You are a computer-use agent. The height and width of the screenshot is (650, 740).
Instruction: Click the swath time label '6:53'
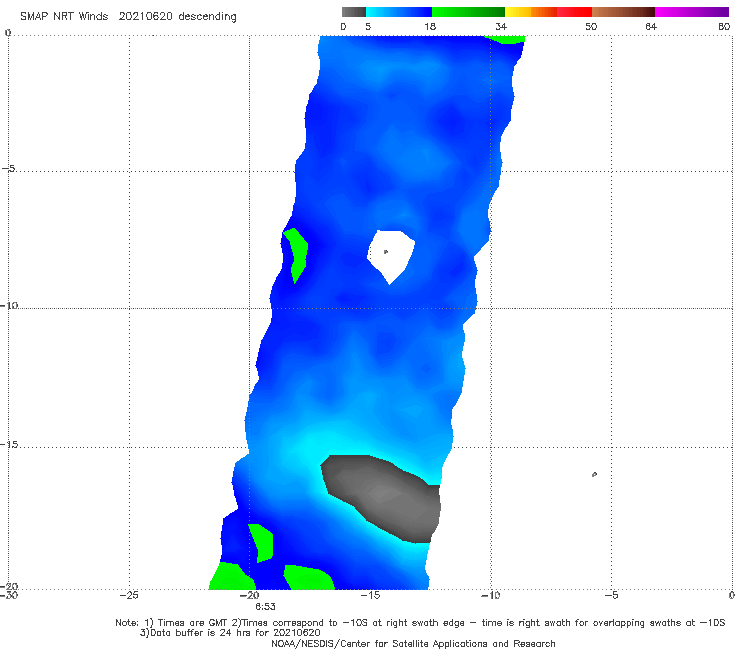265,606
